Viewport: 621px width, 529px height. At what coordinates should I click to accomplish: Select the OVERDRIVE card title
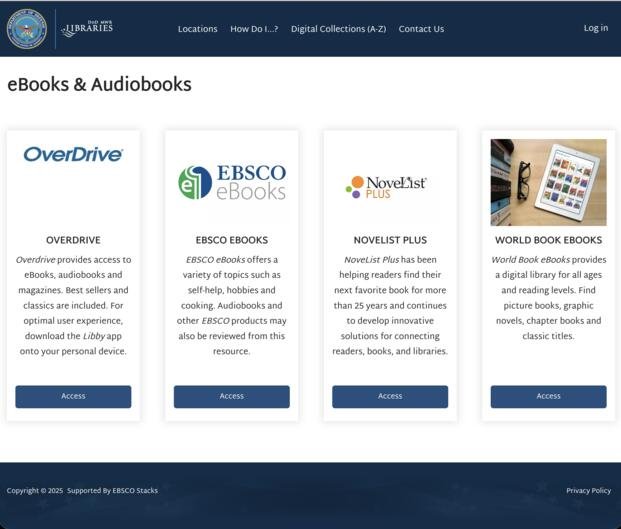73,240
